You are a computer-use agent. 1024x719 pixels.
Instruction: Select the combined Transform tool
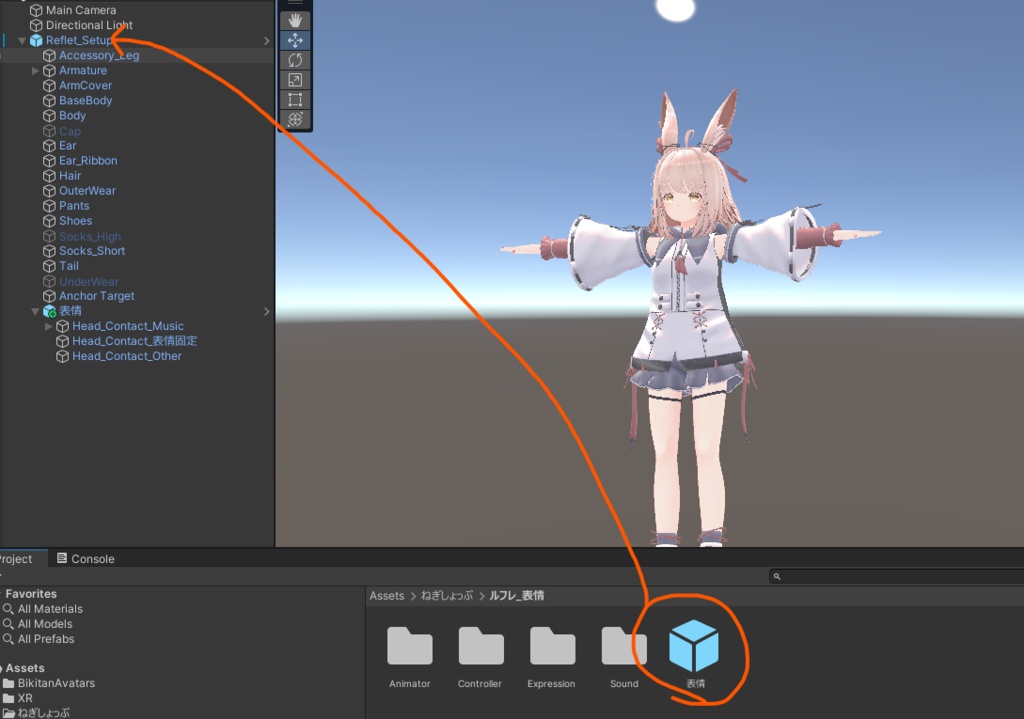295,119
